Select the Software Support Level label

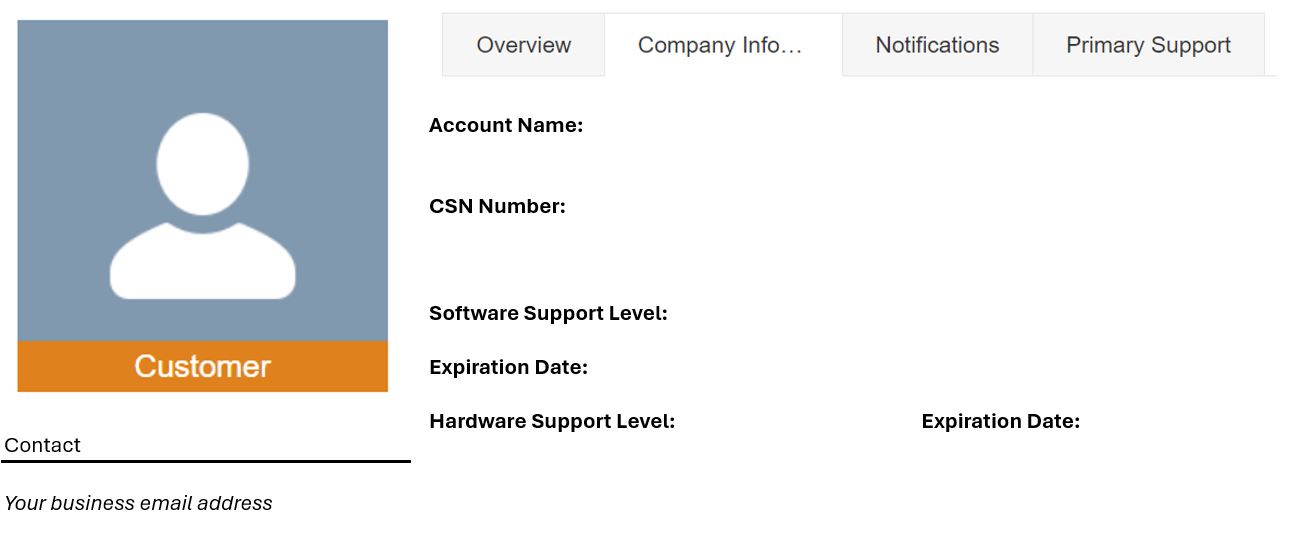548,313
